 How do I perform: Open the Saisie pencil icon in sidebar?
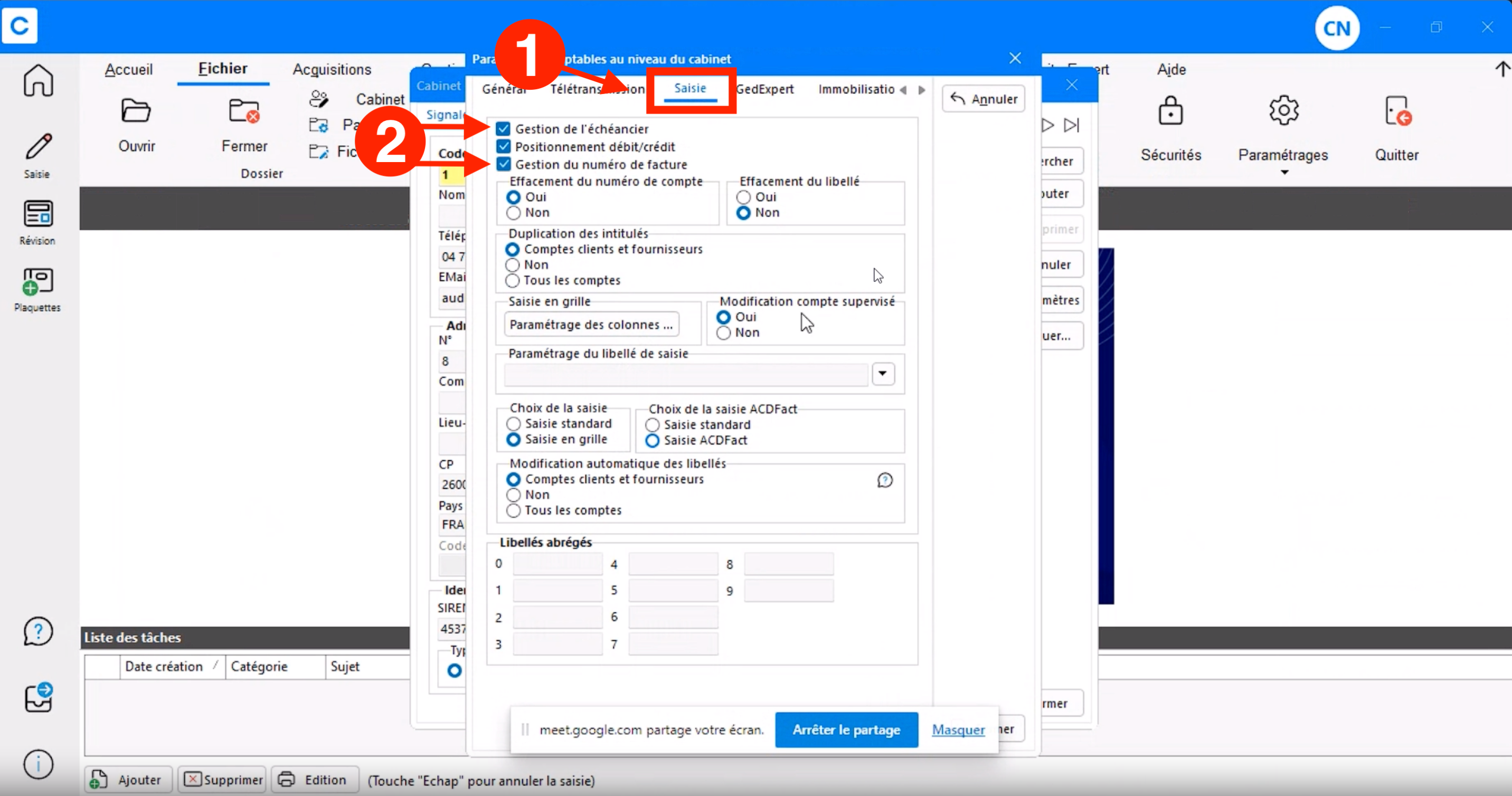point(38,147)
